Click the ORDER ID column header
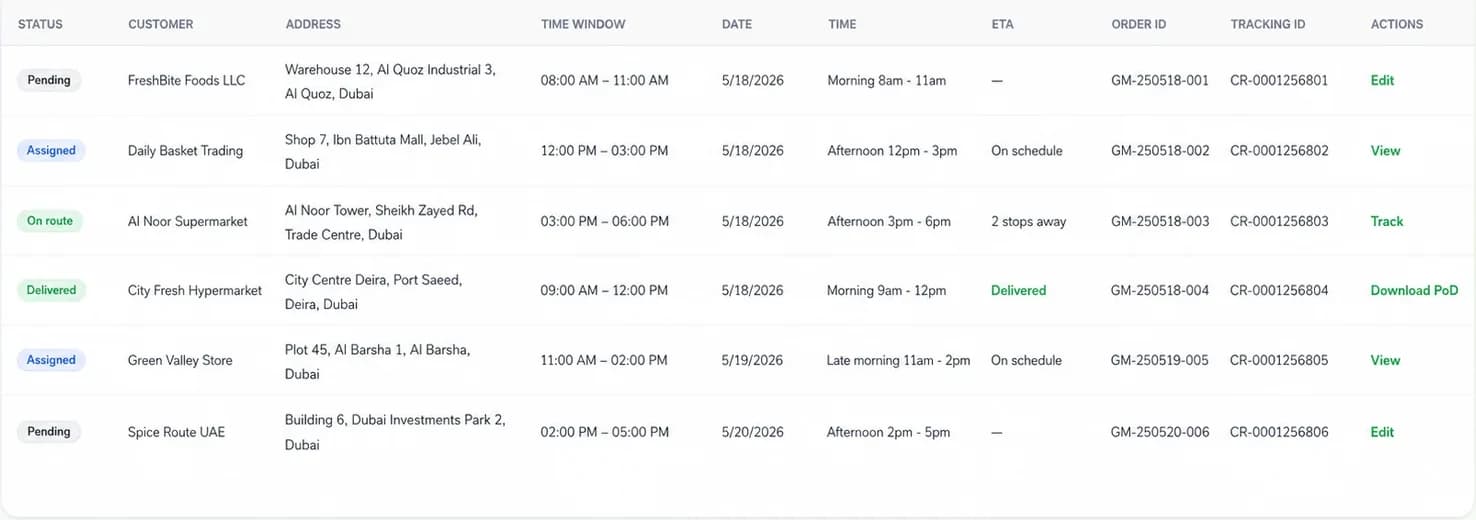This screenshot has height=520, width=1476. coord(1139,24)
